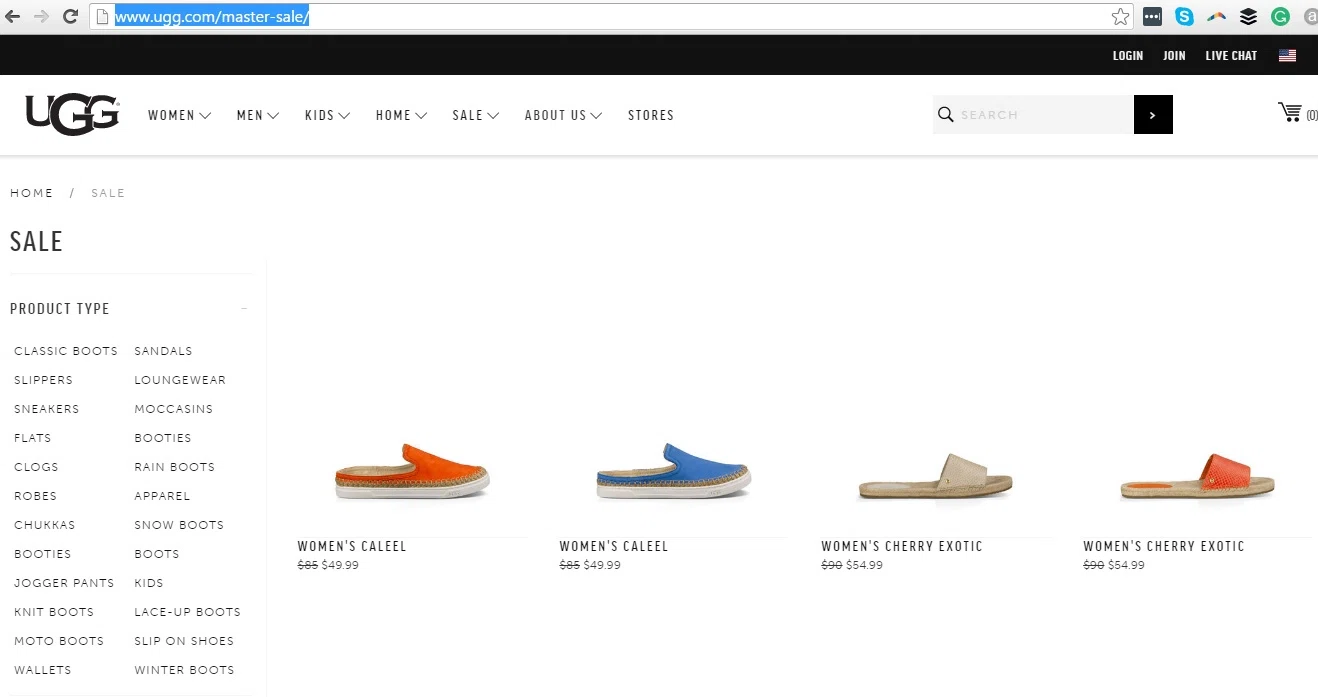Filter by Robes
This screenshot has width=1318, height=697.
pyautogui.click(x=35, y=496)
